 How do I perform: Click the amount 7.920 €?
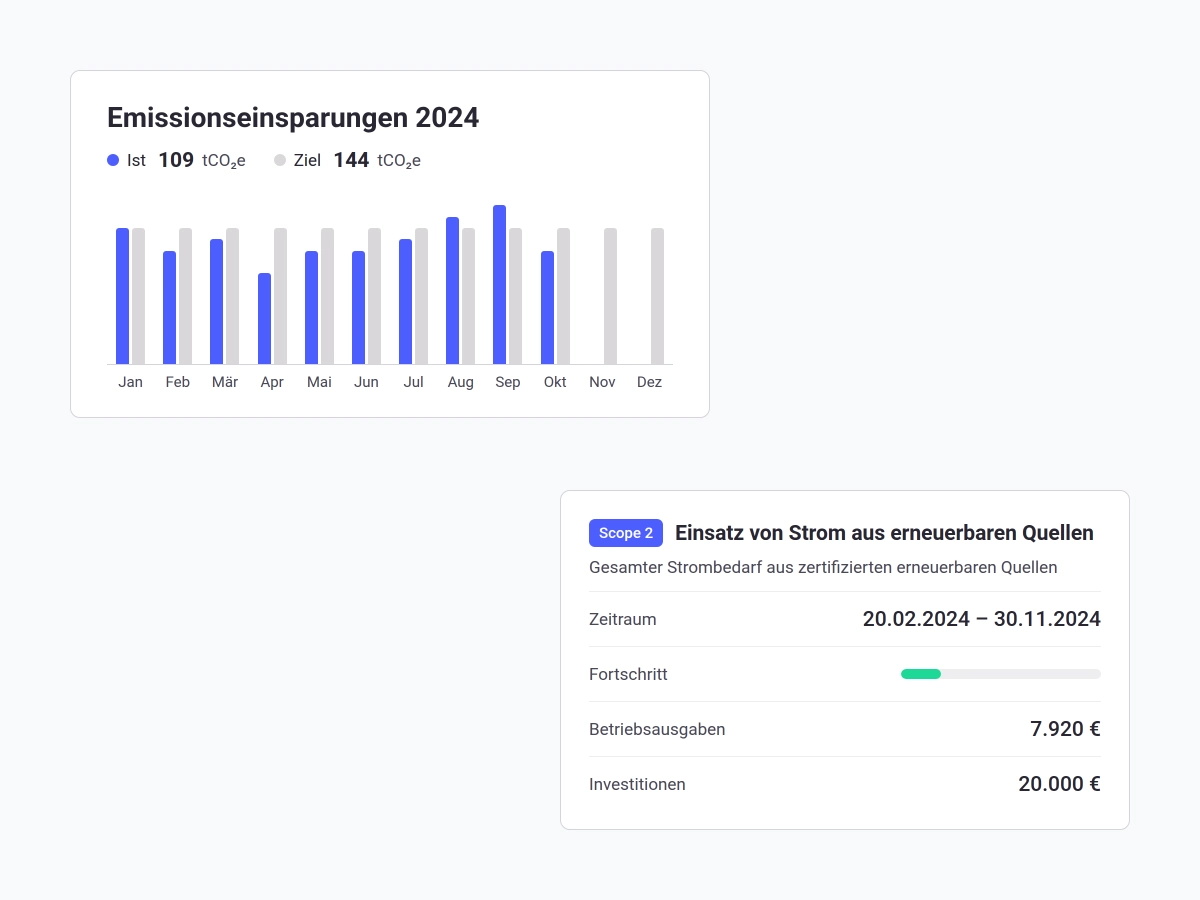pyautogui.click(x=1065, y=729)
